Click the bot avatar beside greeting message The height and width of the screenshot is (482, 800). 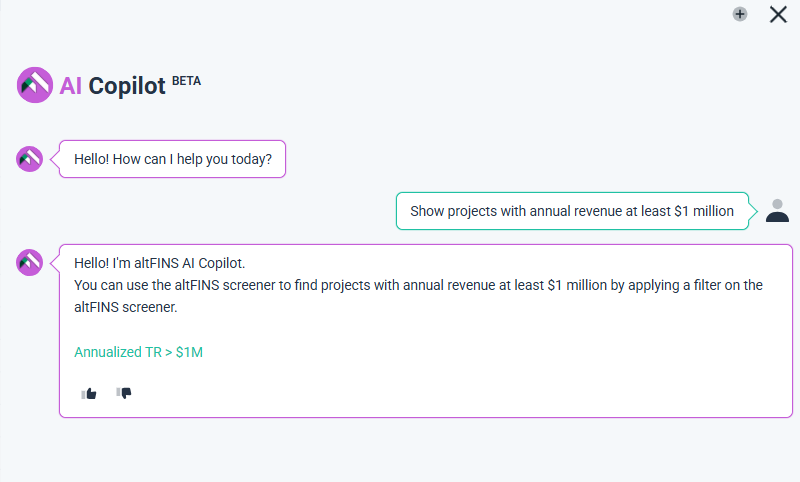tap(30, 158)
